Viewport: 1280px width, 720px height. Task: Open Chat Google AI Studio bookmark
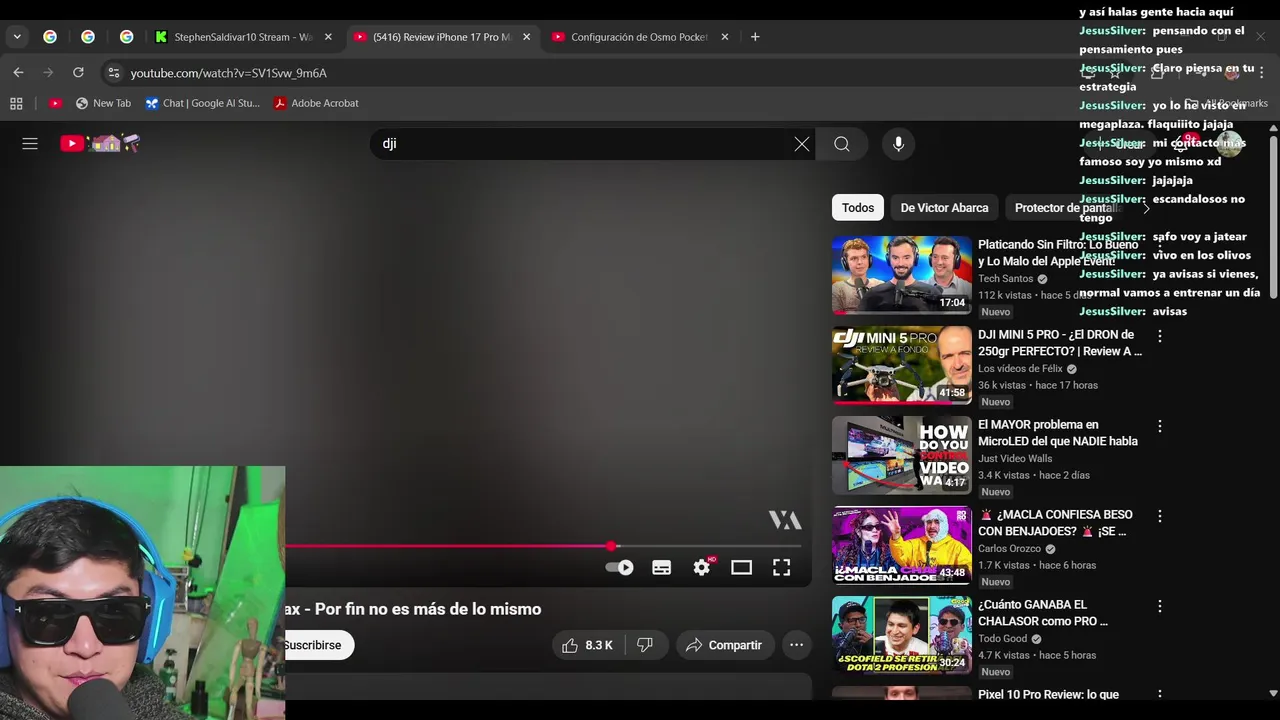tap(202, 103)
